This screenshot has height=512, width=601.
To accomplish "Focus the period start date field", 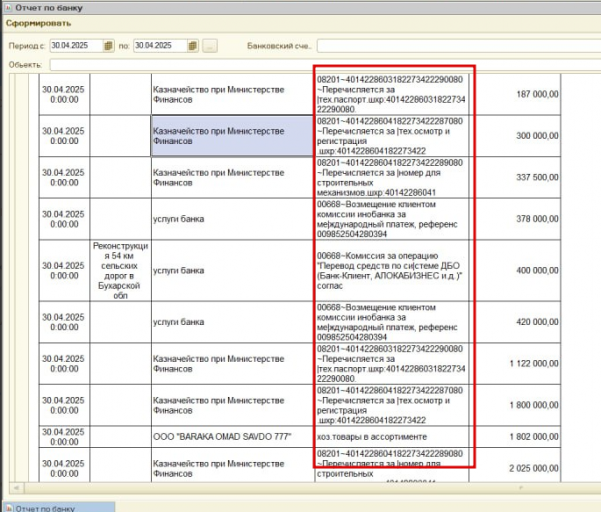I will point(75,46).
